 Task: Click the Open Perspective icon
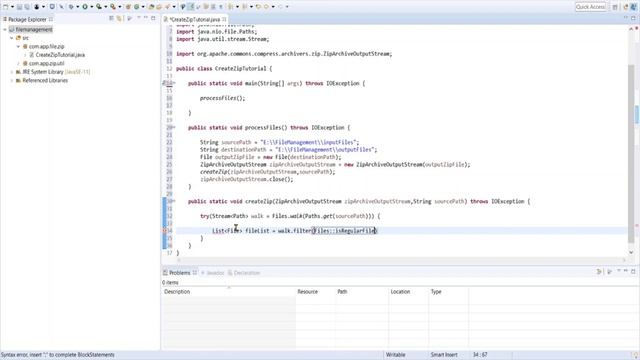[x=615, y=7]
